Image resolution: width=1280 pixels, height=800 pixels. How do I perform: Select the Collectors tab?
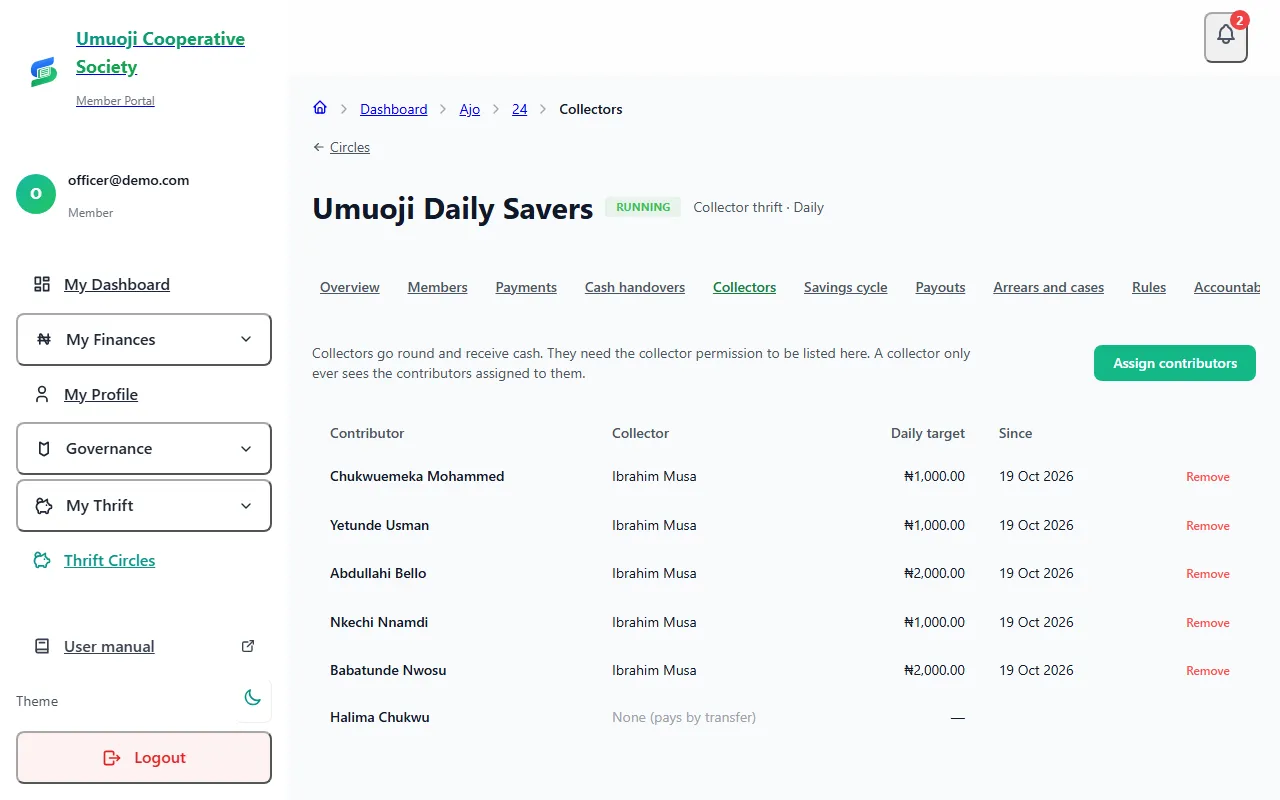pyautogui.click(x=744, y=287)
